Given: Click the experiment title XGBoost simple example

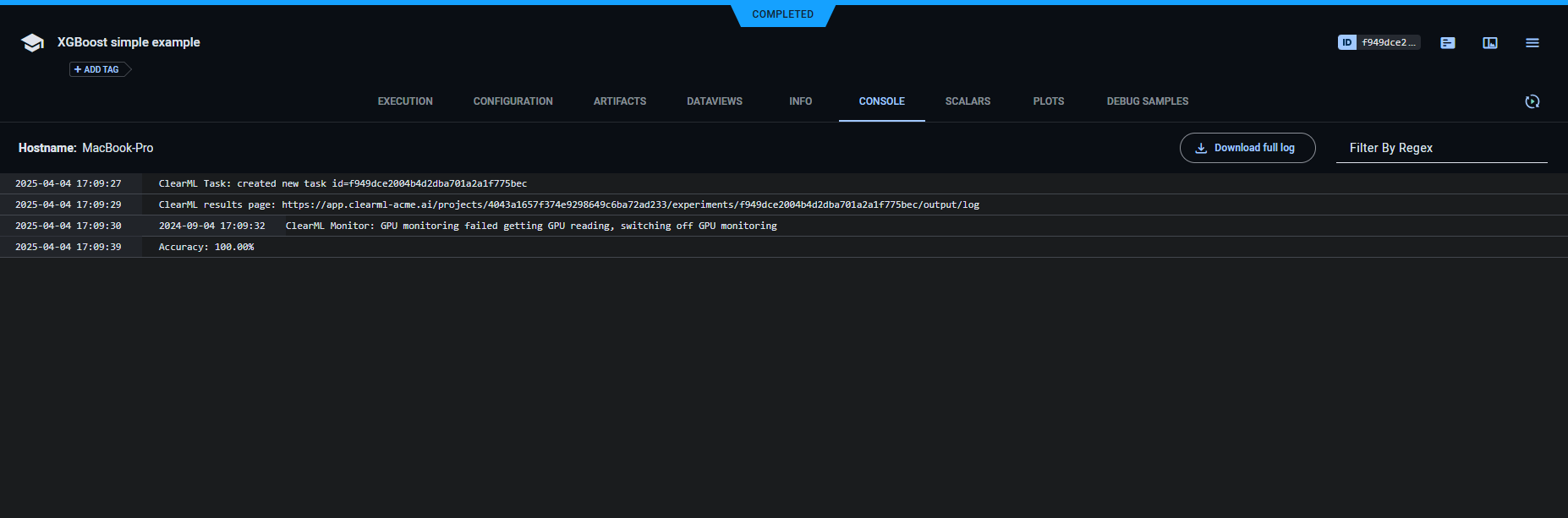Looking at the screenshot, I should tap(129, 42).
